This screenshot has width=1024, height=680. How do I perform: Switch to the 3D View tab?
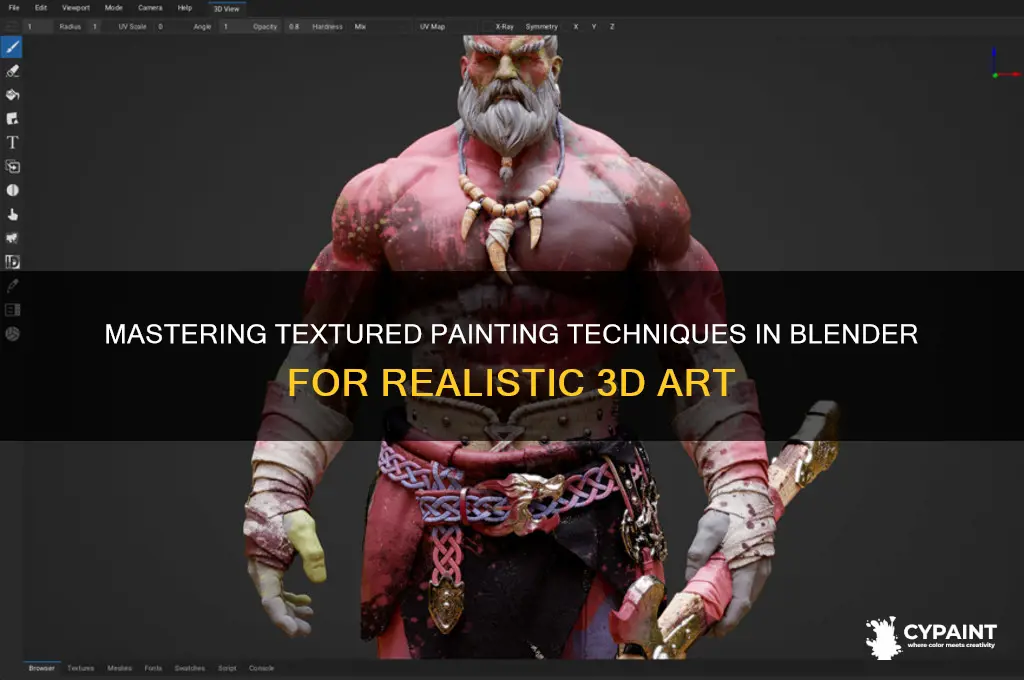click(x=227, y=8)
